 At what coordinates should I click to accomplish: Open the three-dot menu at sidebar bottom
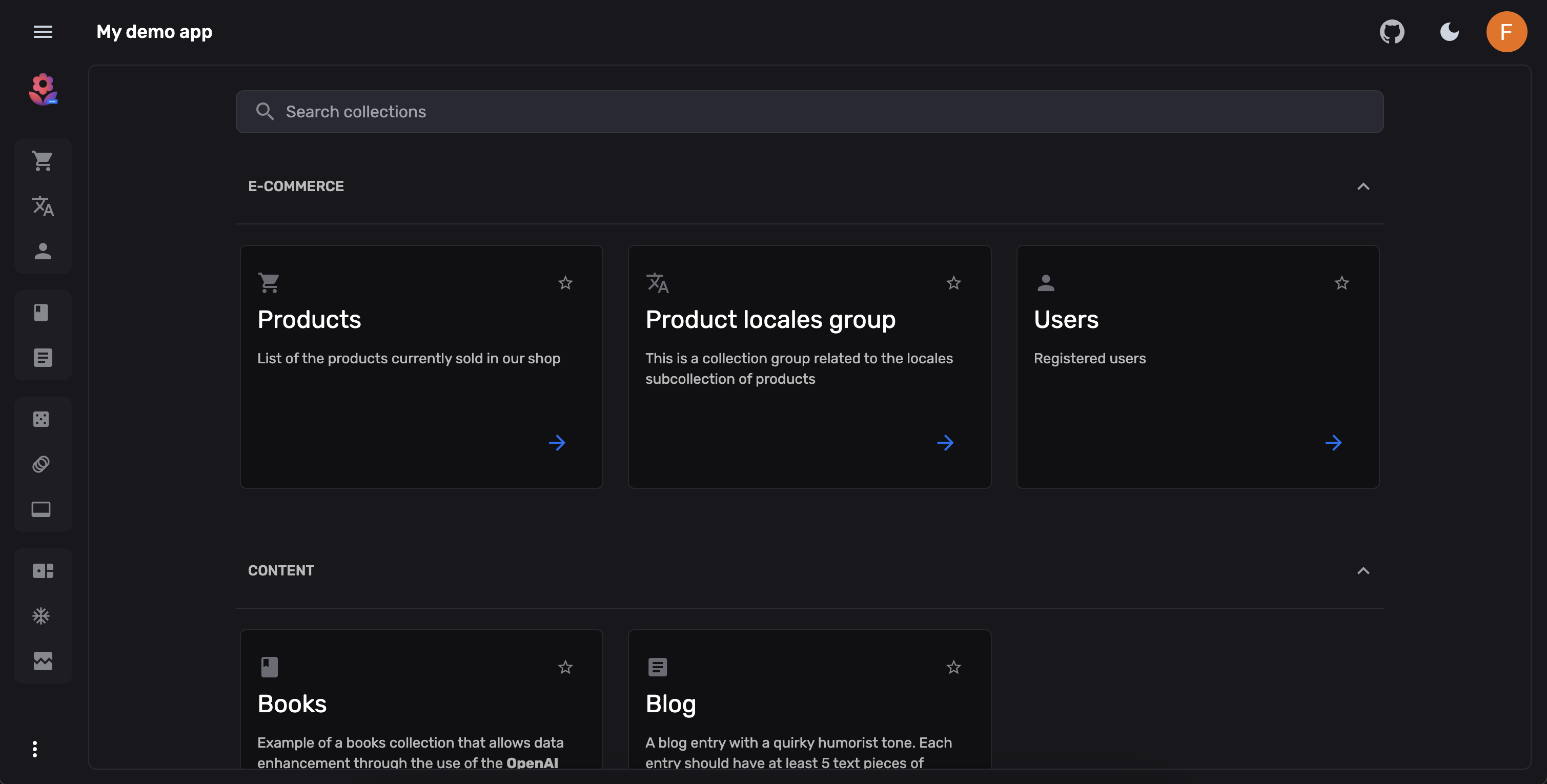[35, 749]
